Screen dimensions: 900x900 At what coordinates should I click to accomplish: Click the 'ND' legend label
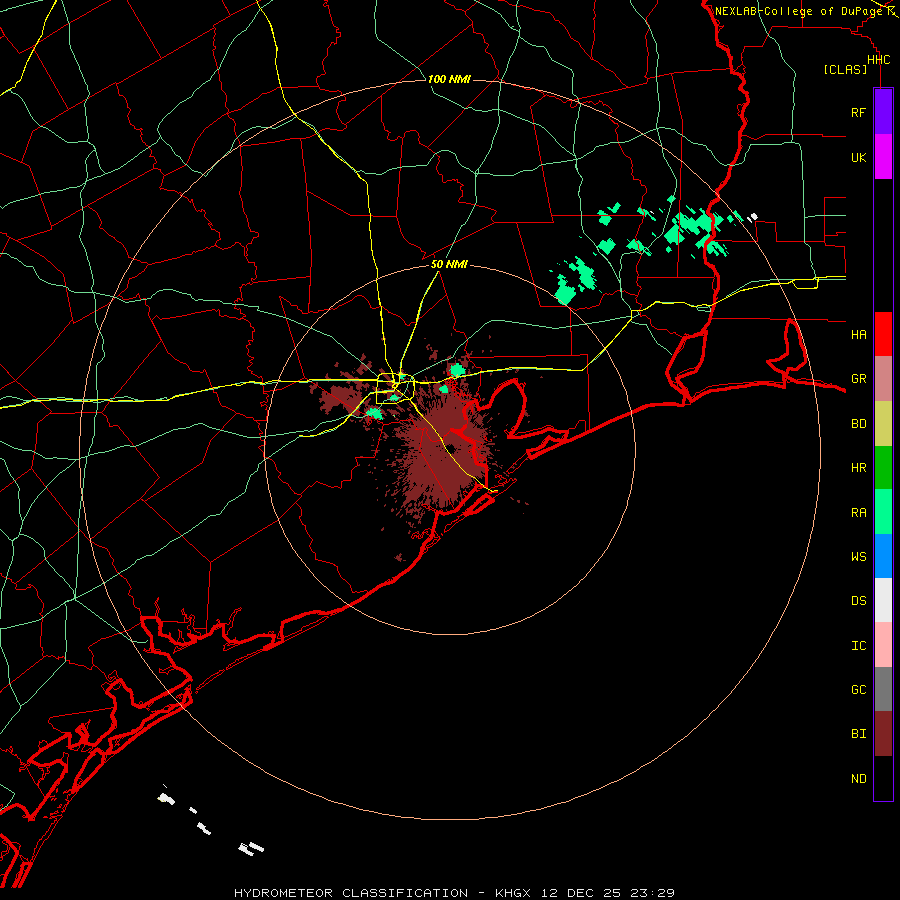click(x=858, y=778)
